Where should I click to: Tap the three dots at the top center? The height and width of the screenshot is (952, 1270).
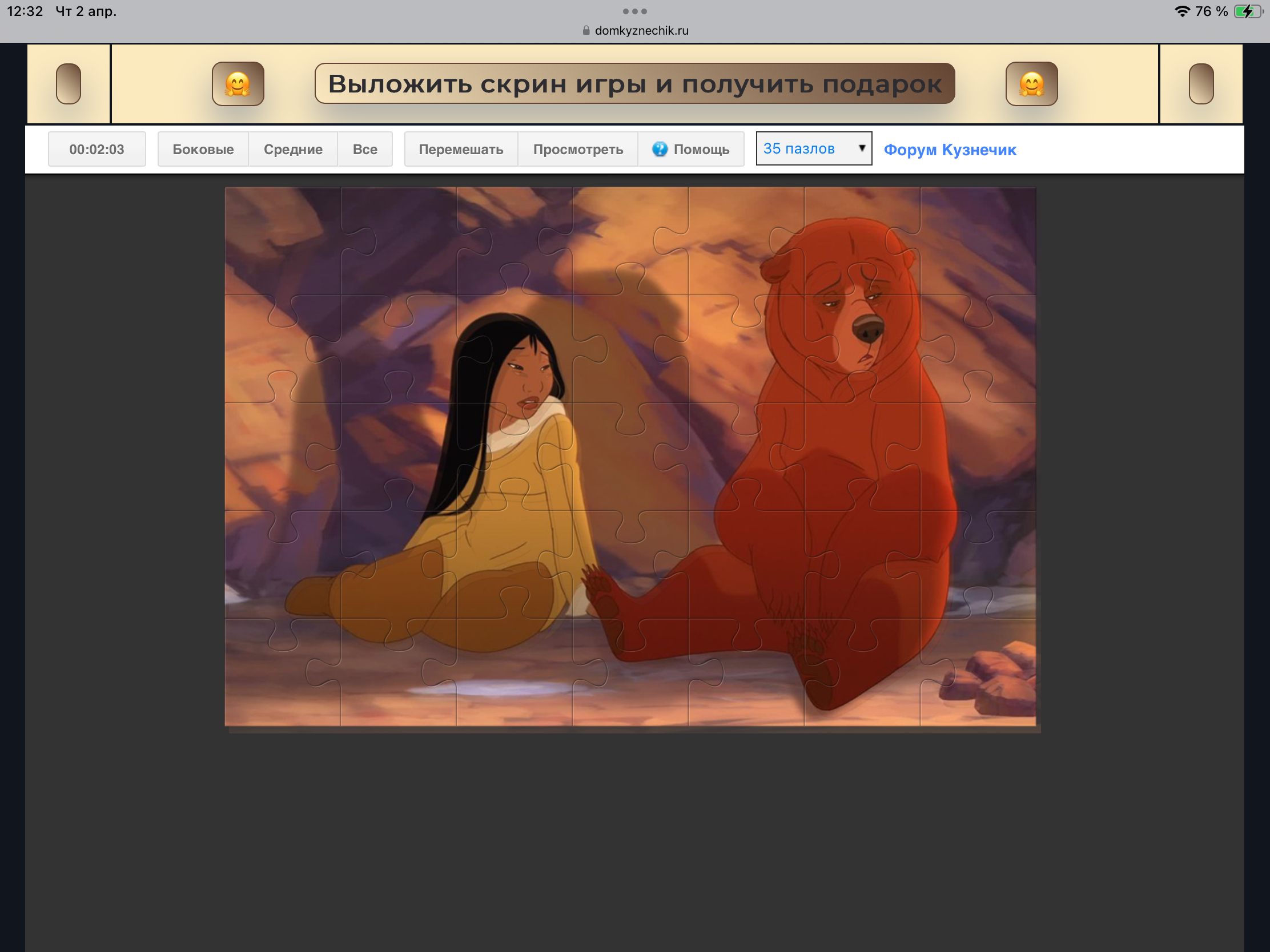point(634,11)
